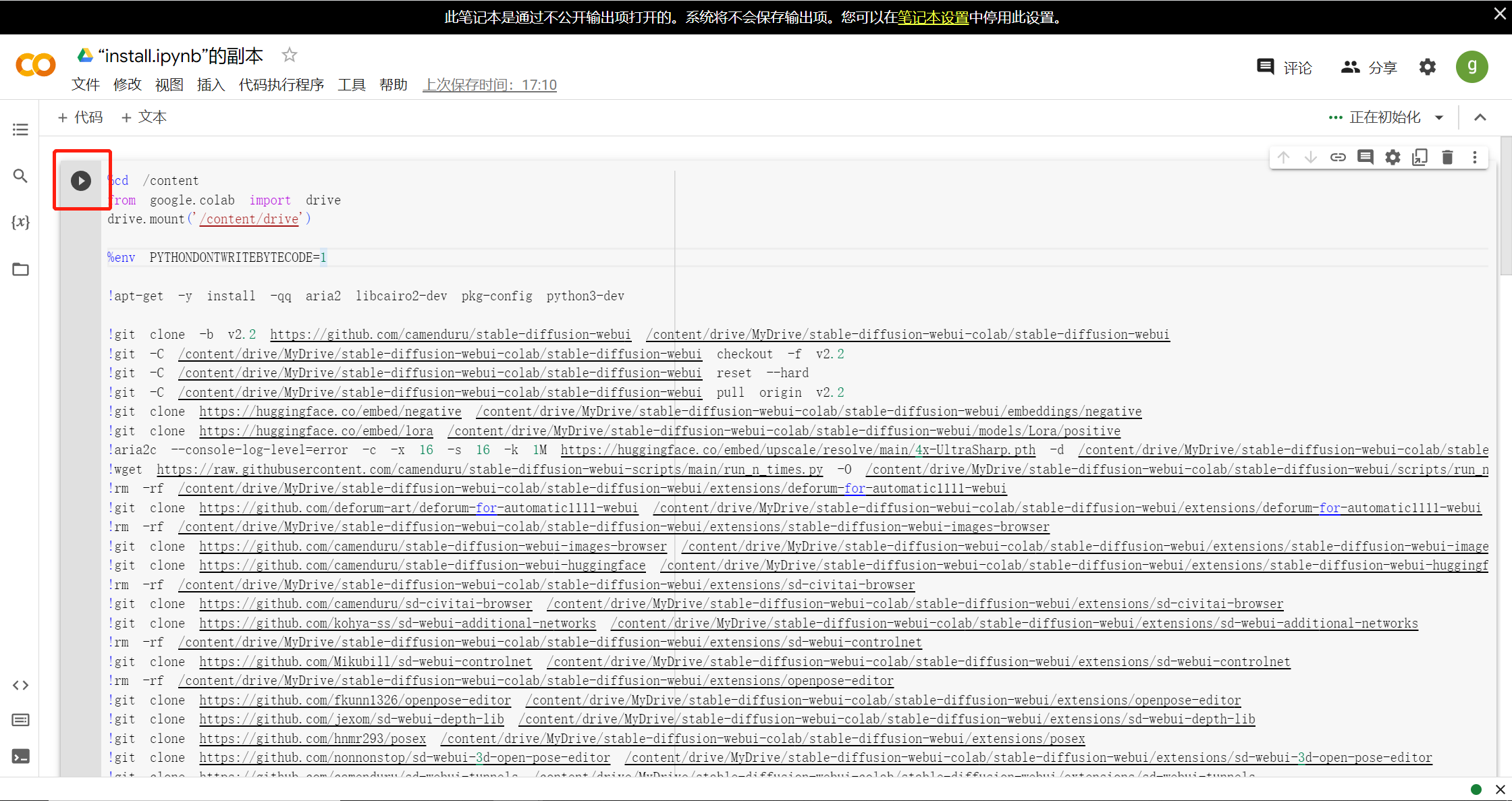The width and height of the screenshot is (1512, 801).
Task: Add a code cell with + 代码
Action: coord(80,117)
